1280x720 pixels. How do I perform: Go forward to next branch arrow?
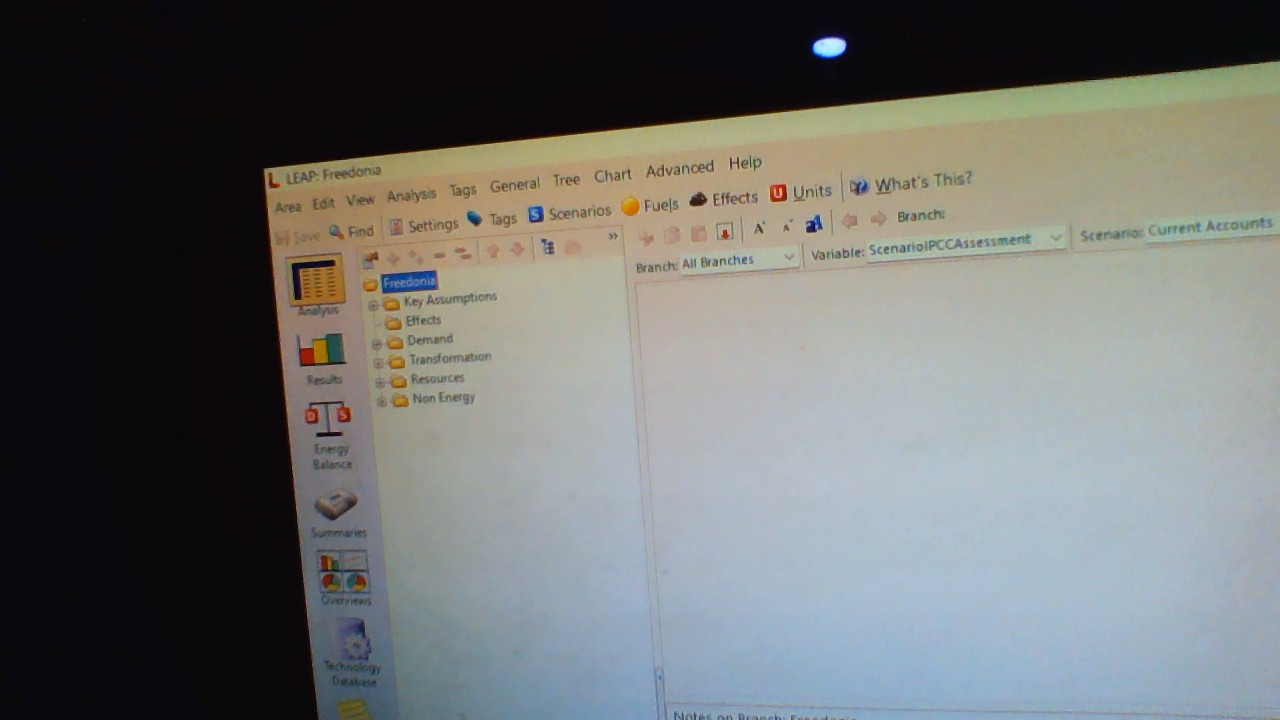[878, 218]
